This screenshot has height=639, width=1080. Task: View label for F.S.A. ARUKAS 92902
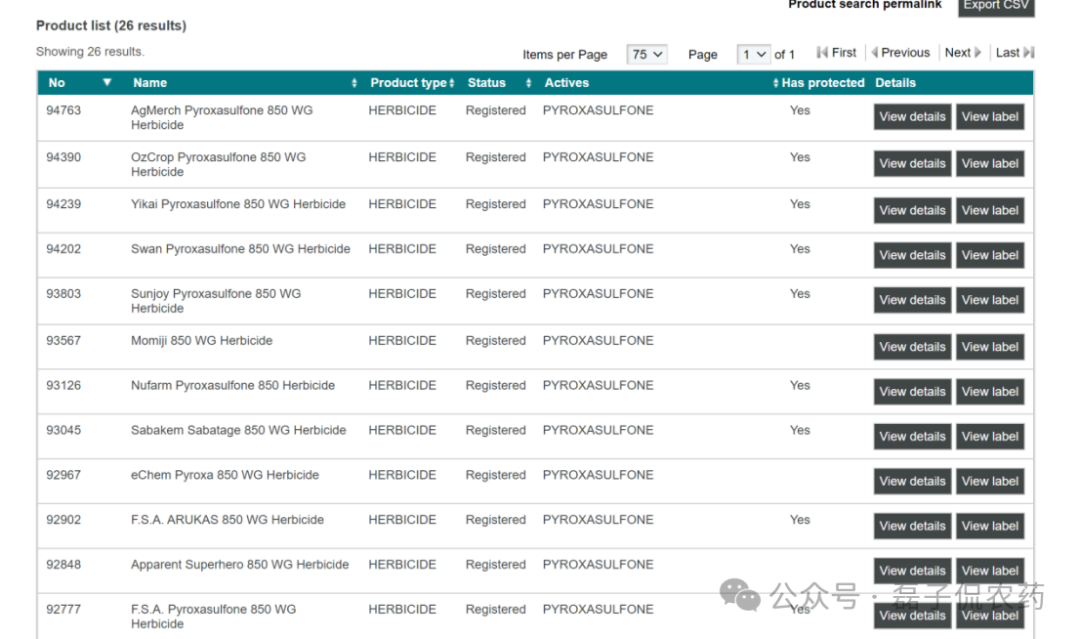point(990,525)
